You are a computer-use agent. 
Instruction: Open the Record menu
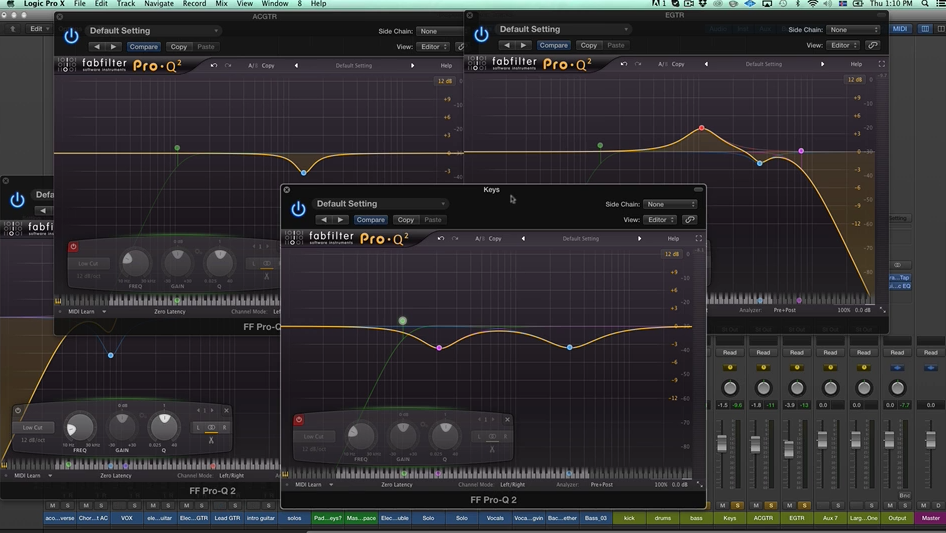click(194, 4)
